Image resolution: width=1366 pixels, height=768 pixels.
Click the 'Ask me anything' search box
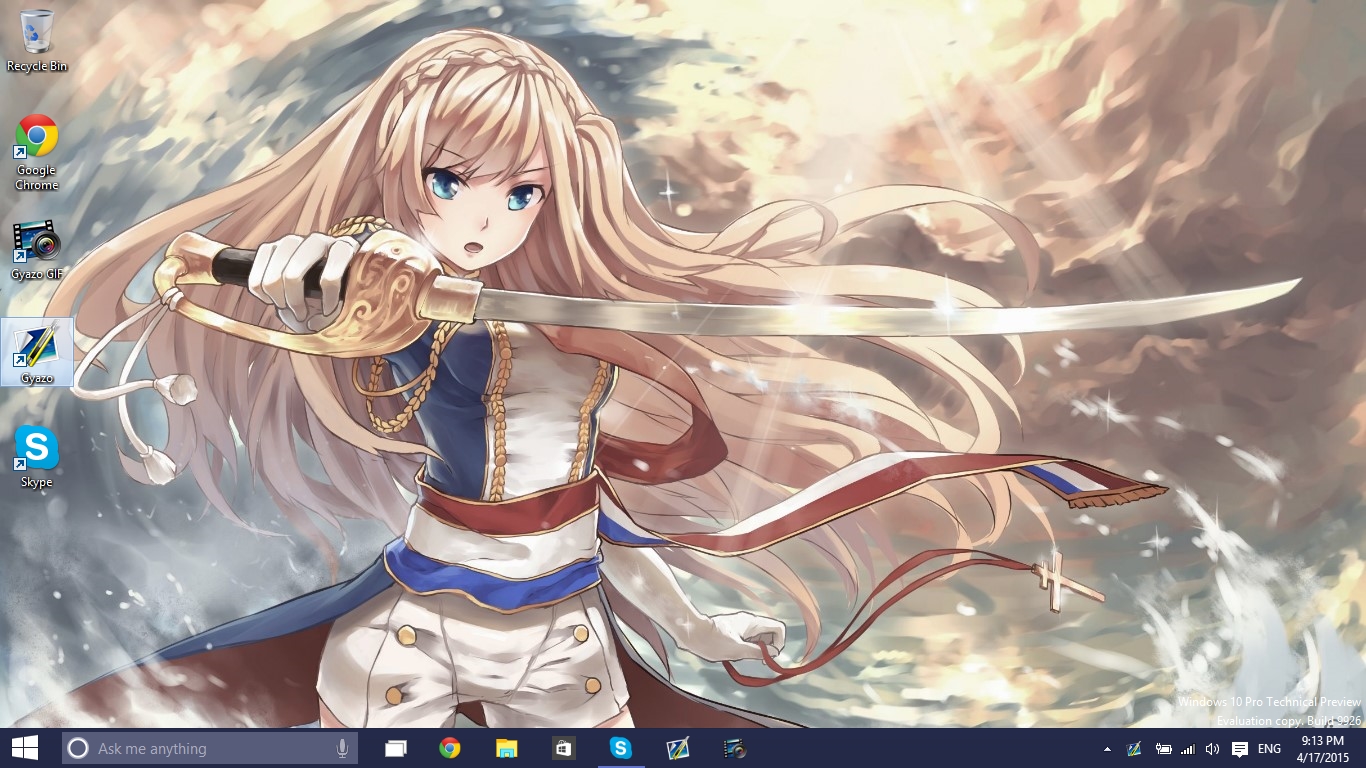click(210, 748)
